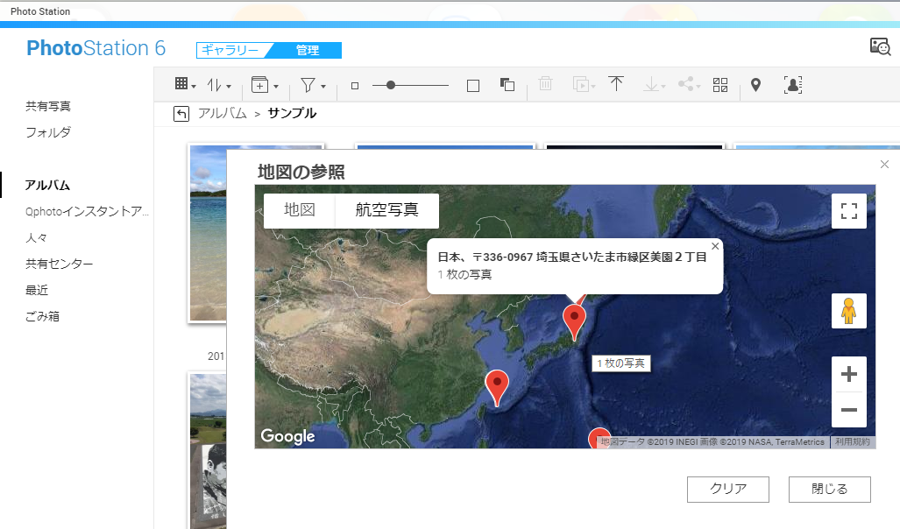The width and height of the screenshot is (900, 529).
Task: Click the thumbnail size slider handle
Action: point(390,86)
